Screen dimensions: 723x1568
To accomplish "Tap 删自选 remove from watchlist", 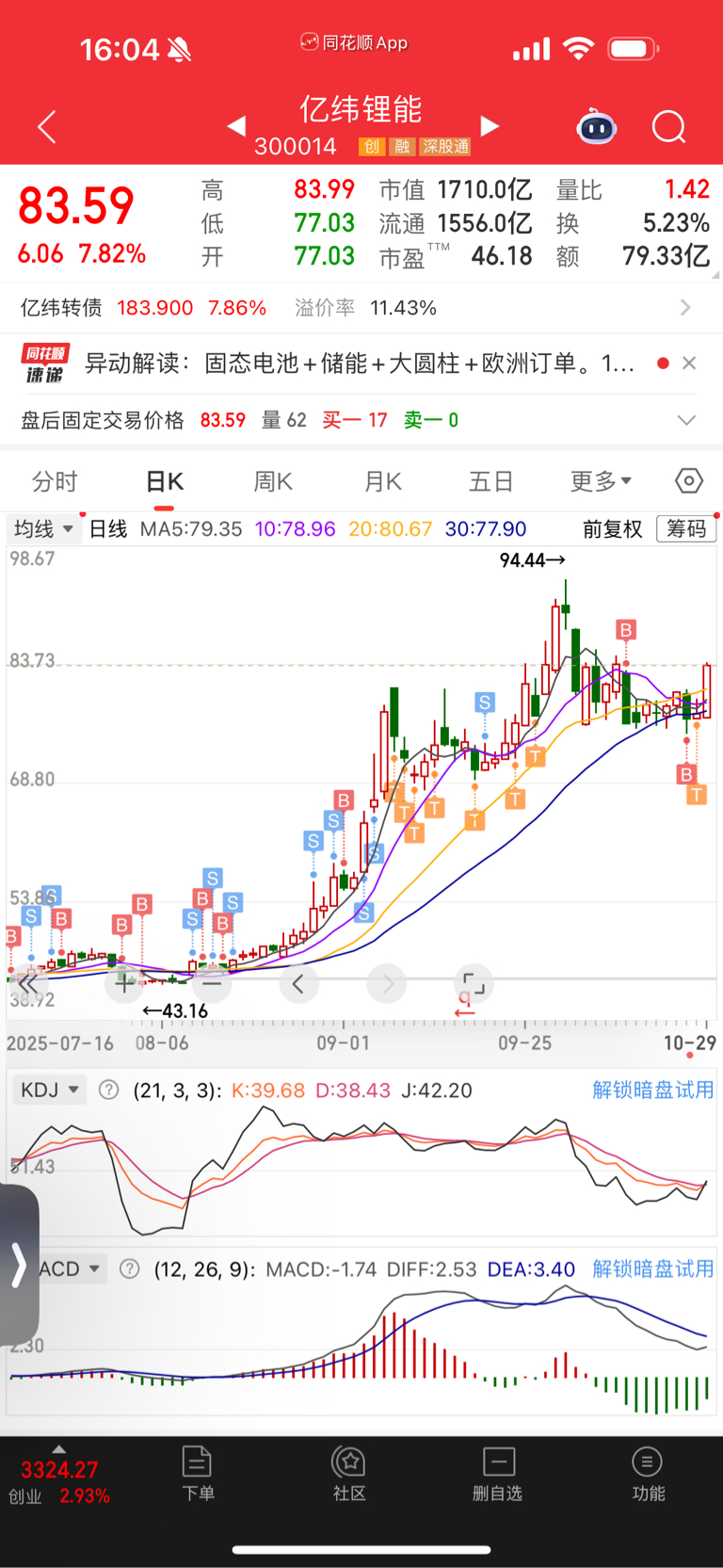I will point(498,1475).
